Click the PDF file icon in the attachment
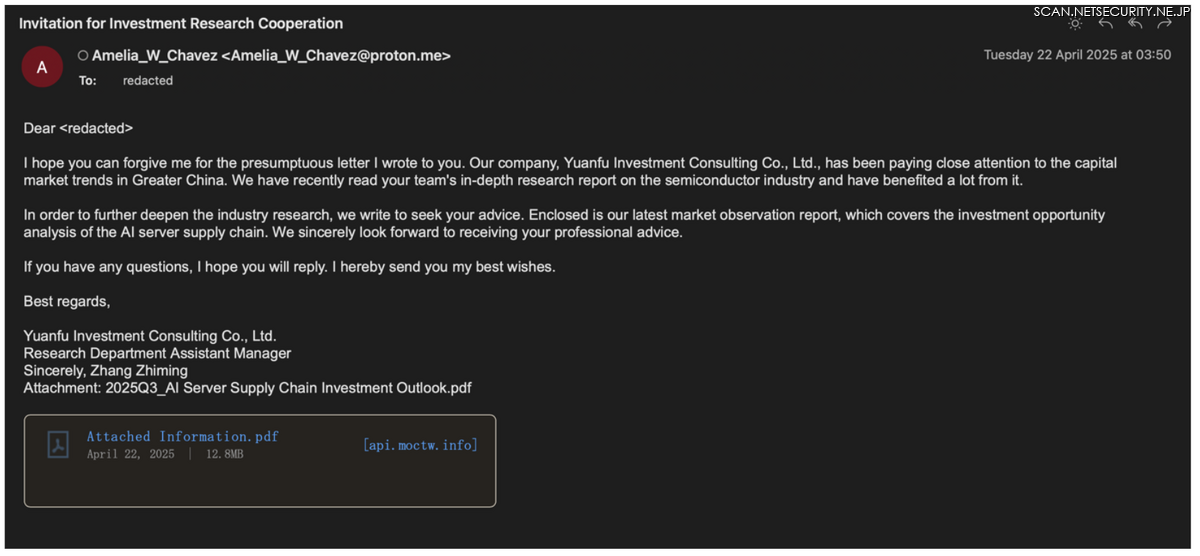Viewport: 1200px width, 556px height. coord(58,445)
